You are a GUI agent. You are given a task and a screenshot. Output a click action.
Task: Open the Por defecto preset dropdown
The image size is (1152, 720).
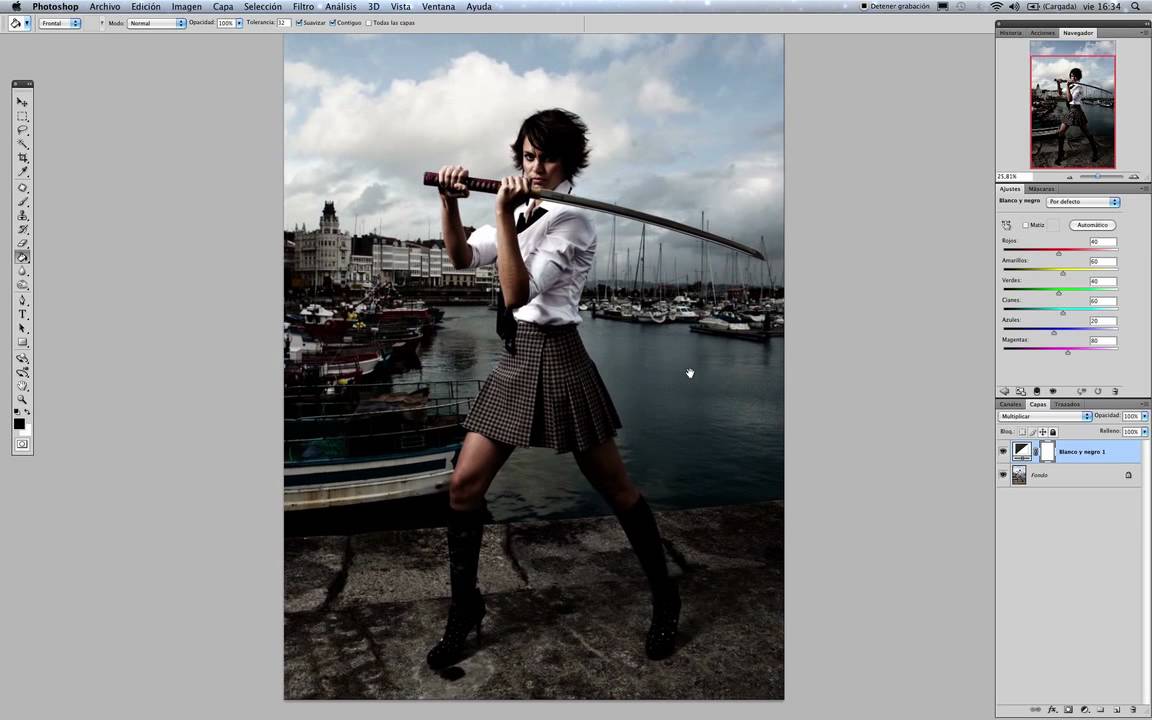tap(1082, 201)
